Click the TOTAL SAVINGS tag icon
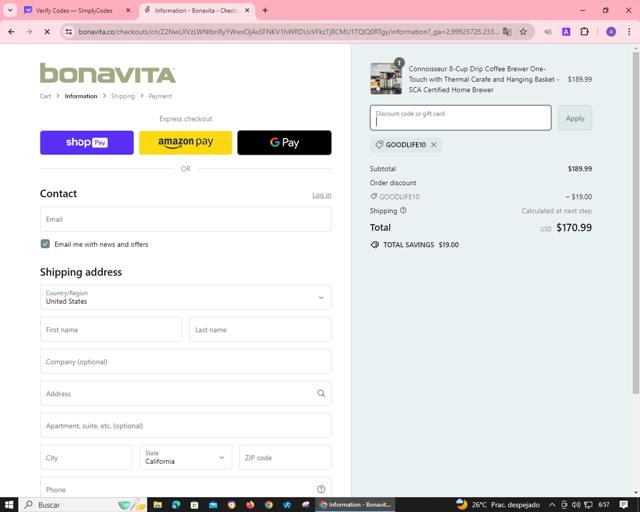 (375, 245)
